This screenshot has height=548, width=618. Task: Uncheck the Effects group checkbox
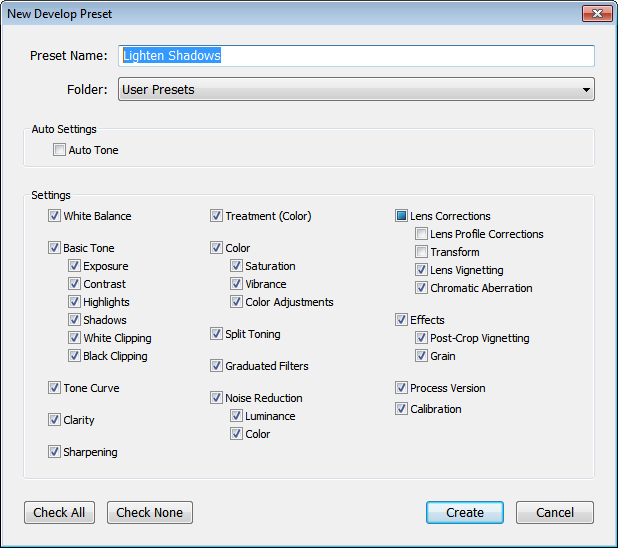click(401, 319)
